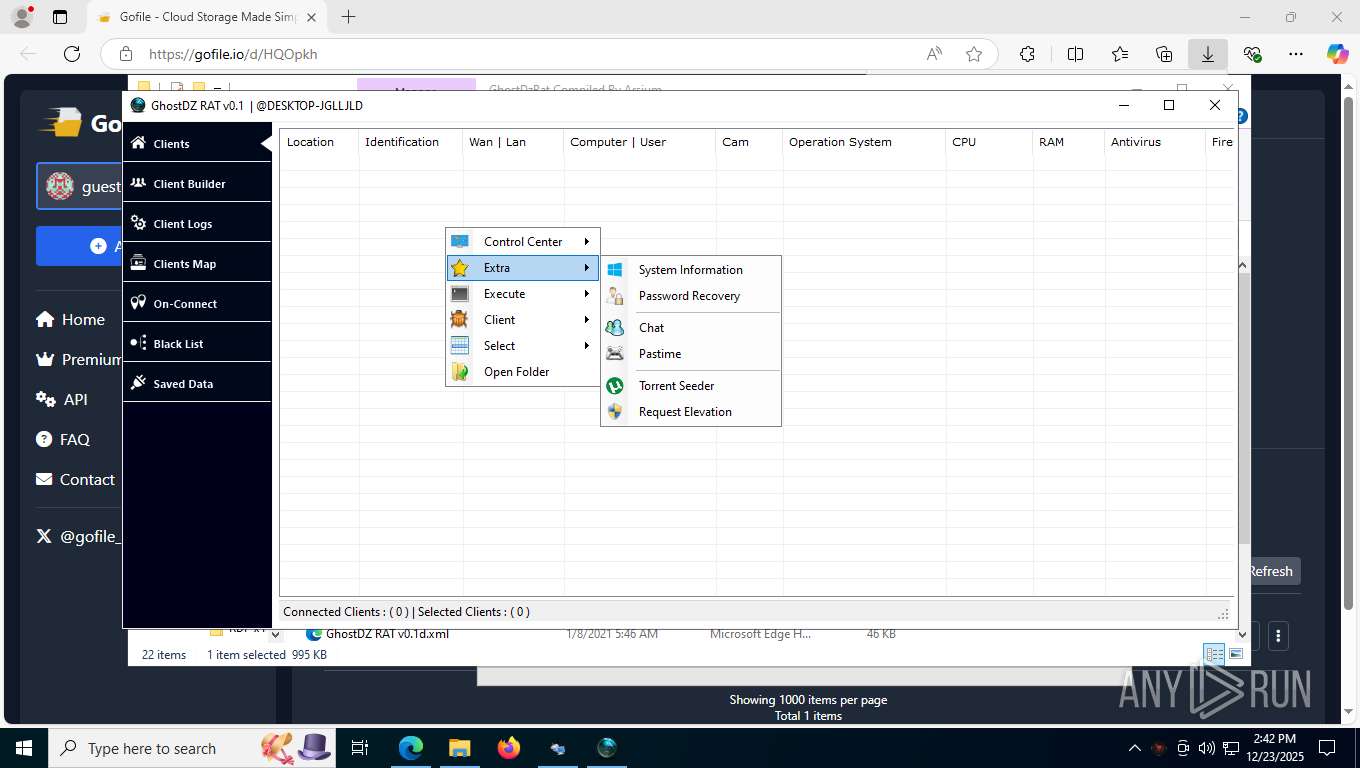Choose Open Folder in context menu
This screenshot has width=1360, height=768.
(x=523, y=371)
